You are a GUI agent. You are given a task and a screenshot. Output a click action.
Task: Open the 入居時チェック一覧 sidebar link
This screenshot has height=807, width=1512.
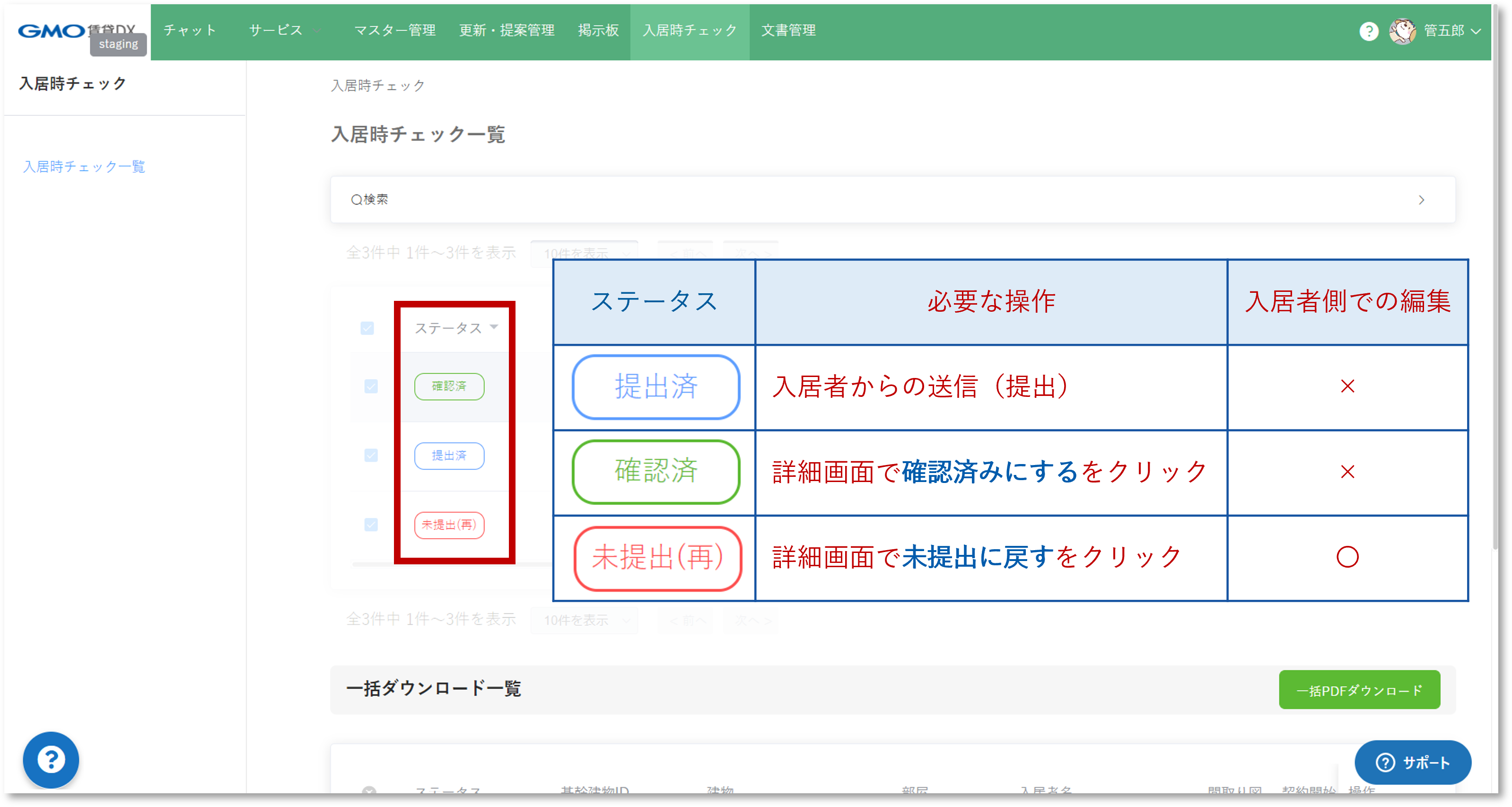83,167
